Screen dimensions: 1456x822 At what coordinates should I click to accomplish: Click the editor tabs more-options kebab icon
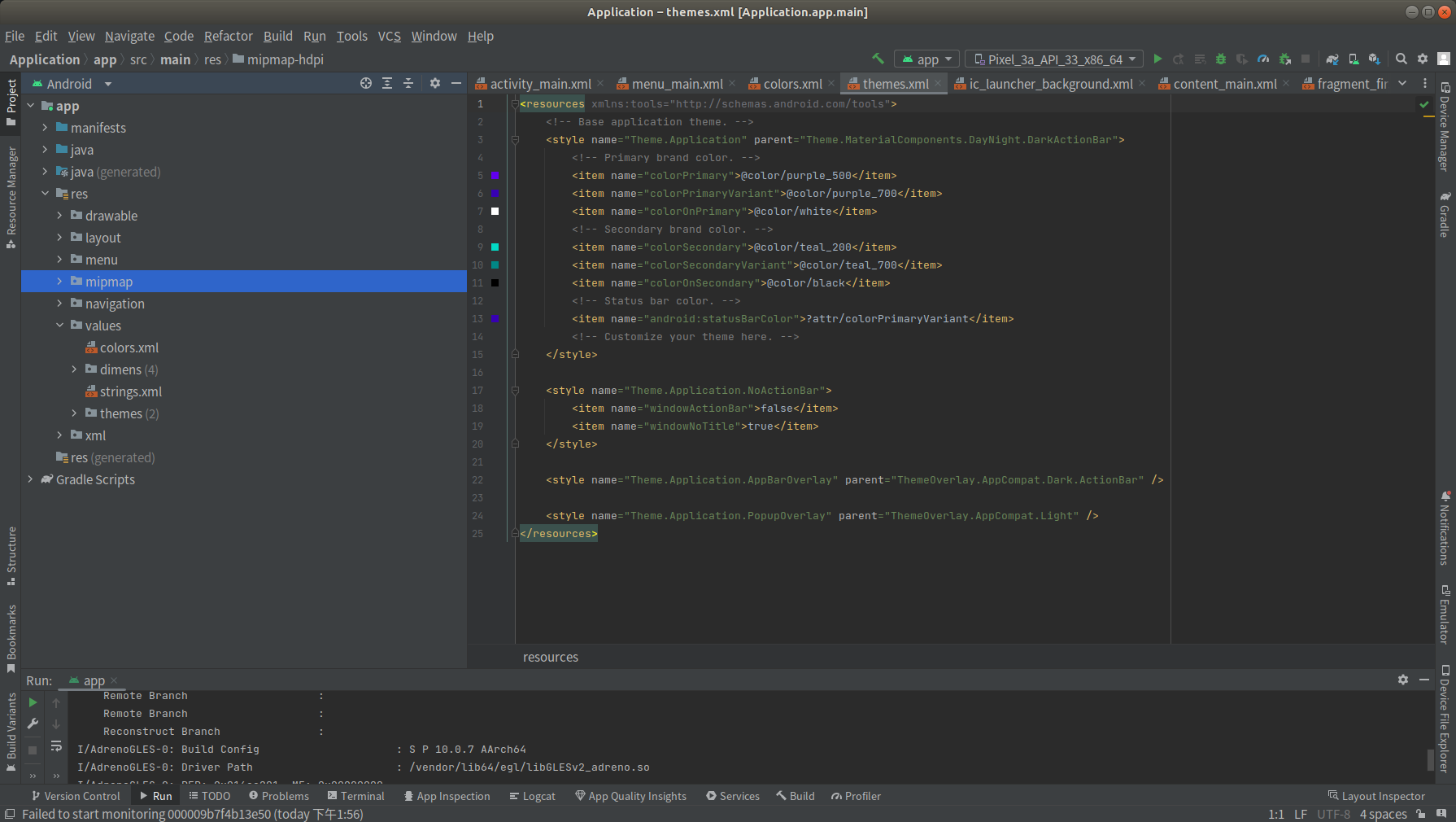1424,83
